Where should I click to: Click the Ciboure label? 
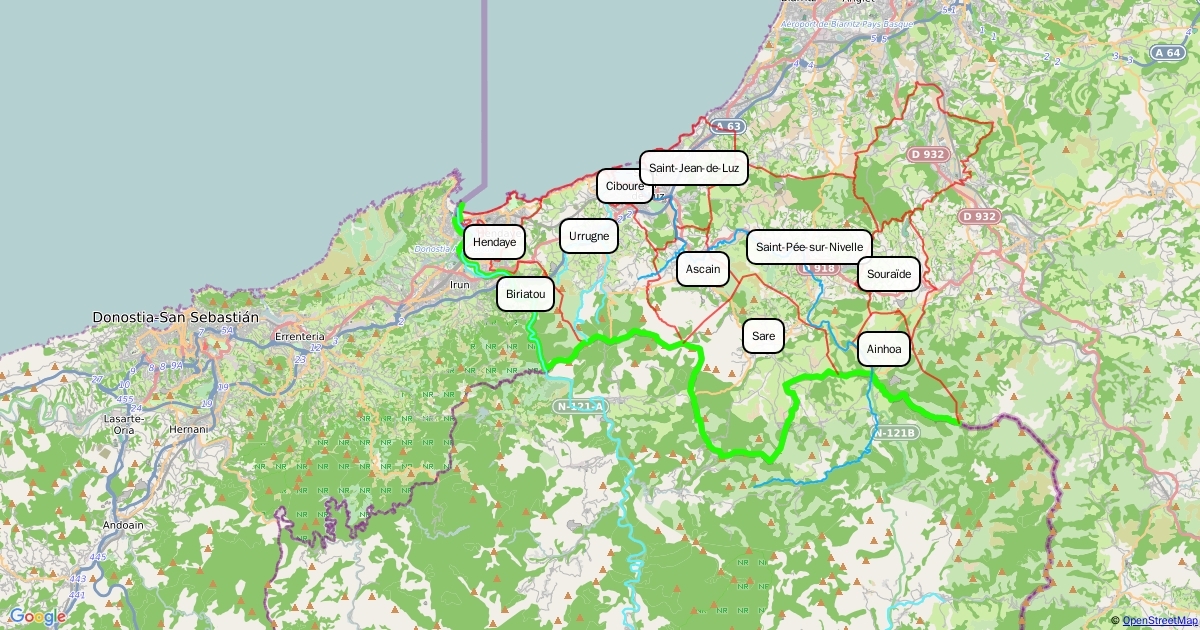(x=625, y=186)
